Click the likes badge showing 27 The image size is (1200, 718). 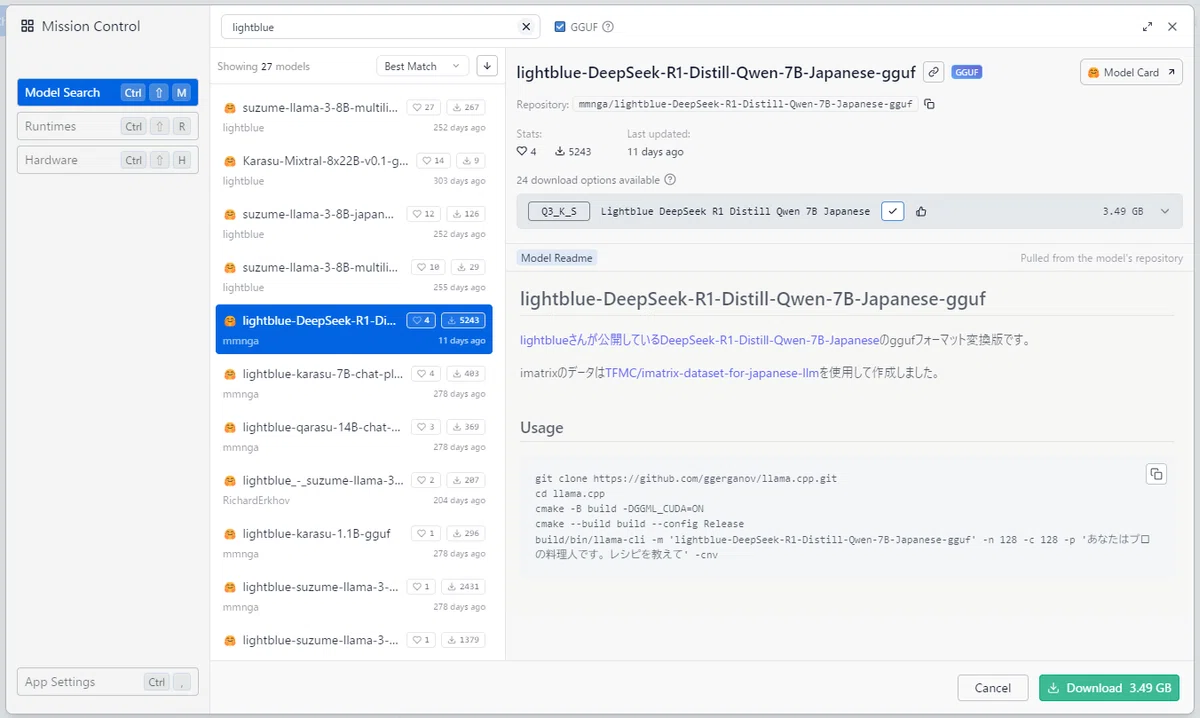pyautogui.click(x=424, y=107)
